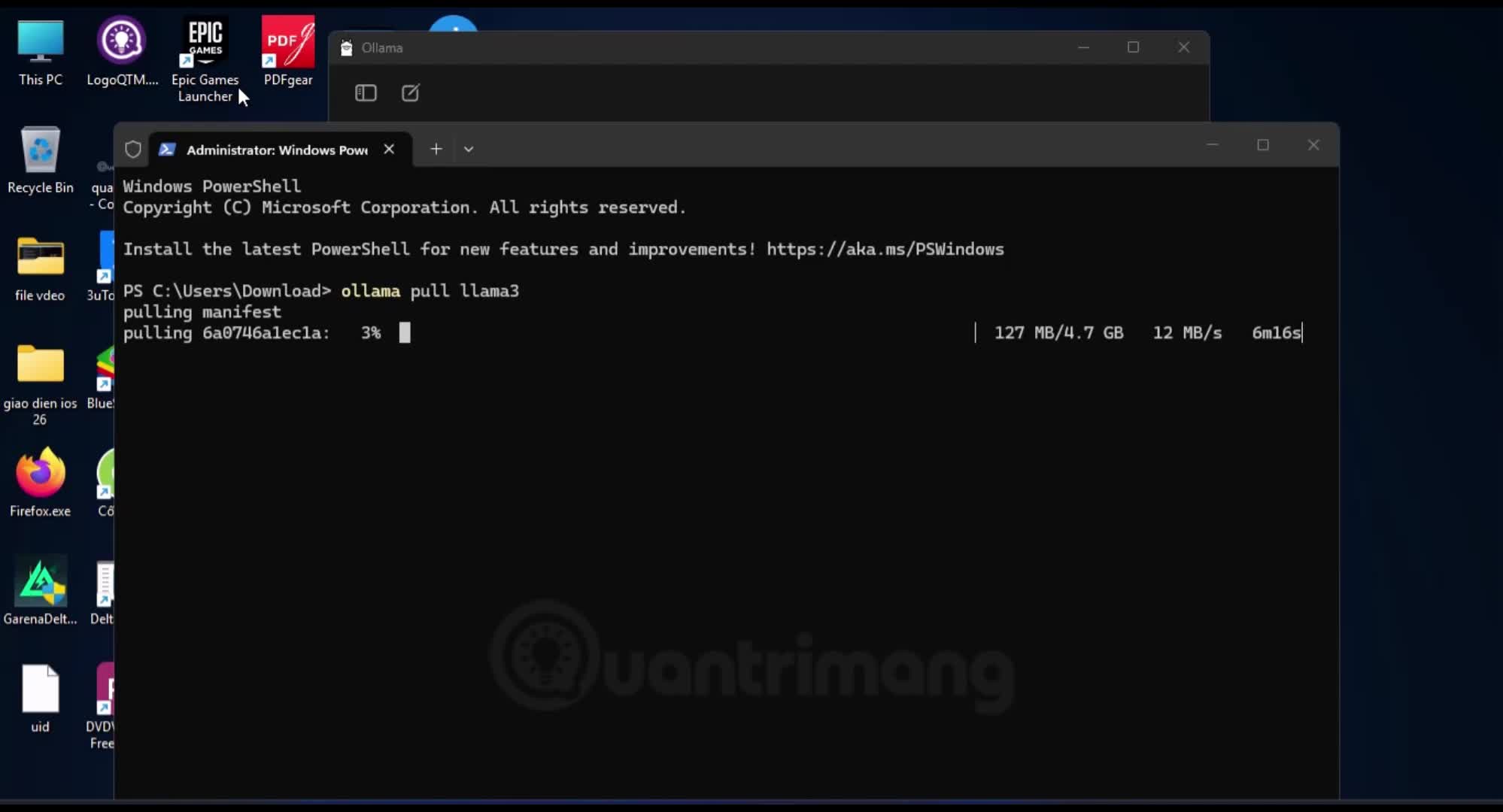Launch Firefox.exe from desktop

[x=41, y=483]
